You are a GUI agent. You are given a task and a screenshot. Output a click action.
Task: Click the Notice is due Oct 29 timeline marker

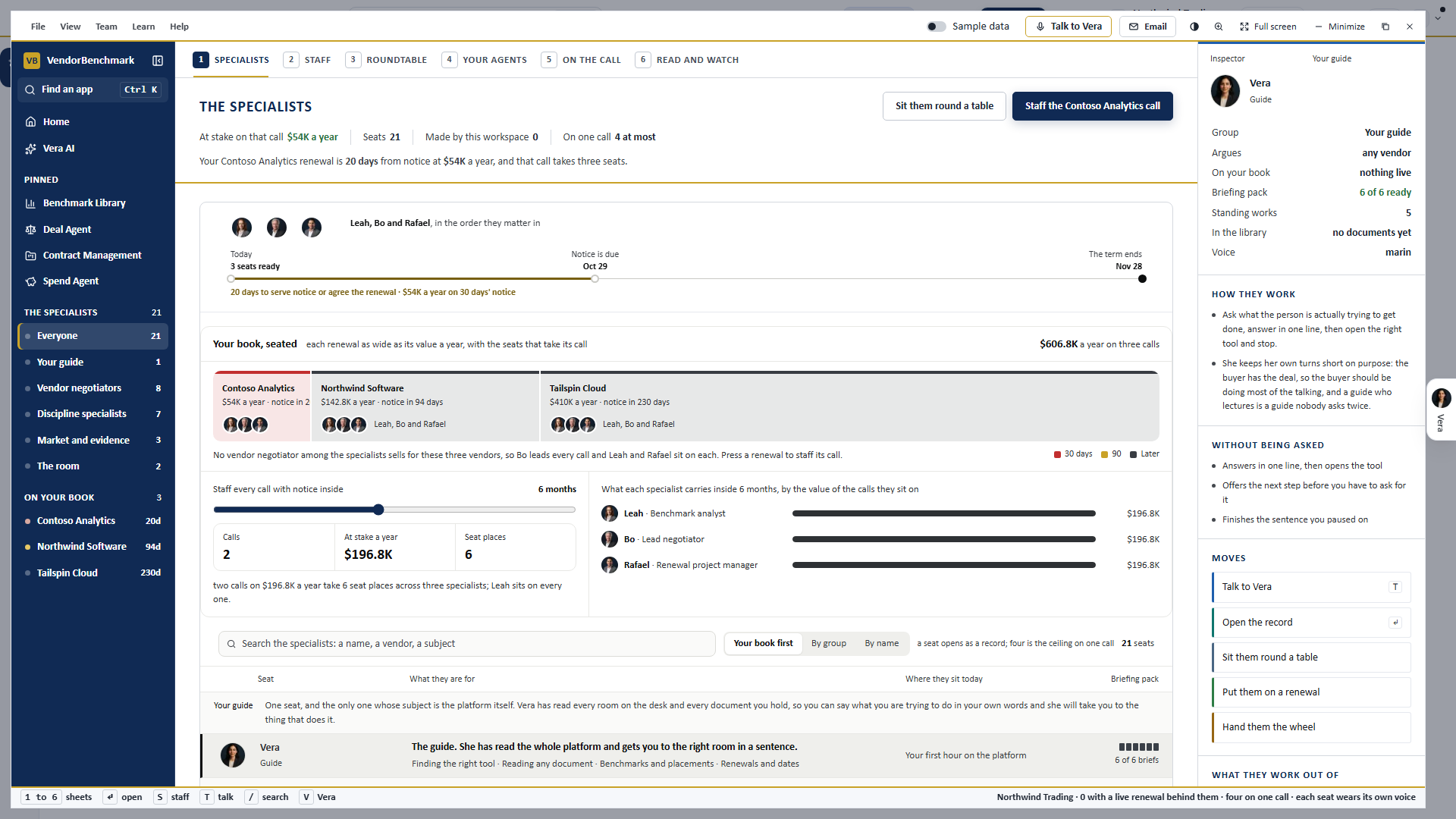(x=595, y=279)
